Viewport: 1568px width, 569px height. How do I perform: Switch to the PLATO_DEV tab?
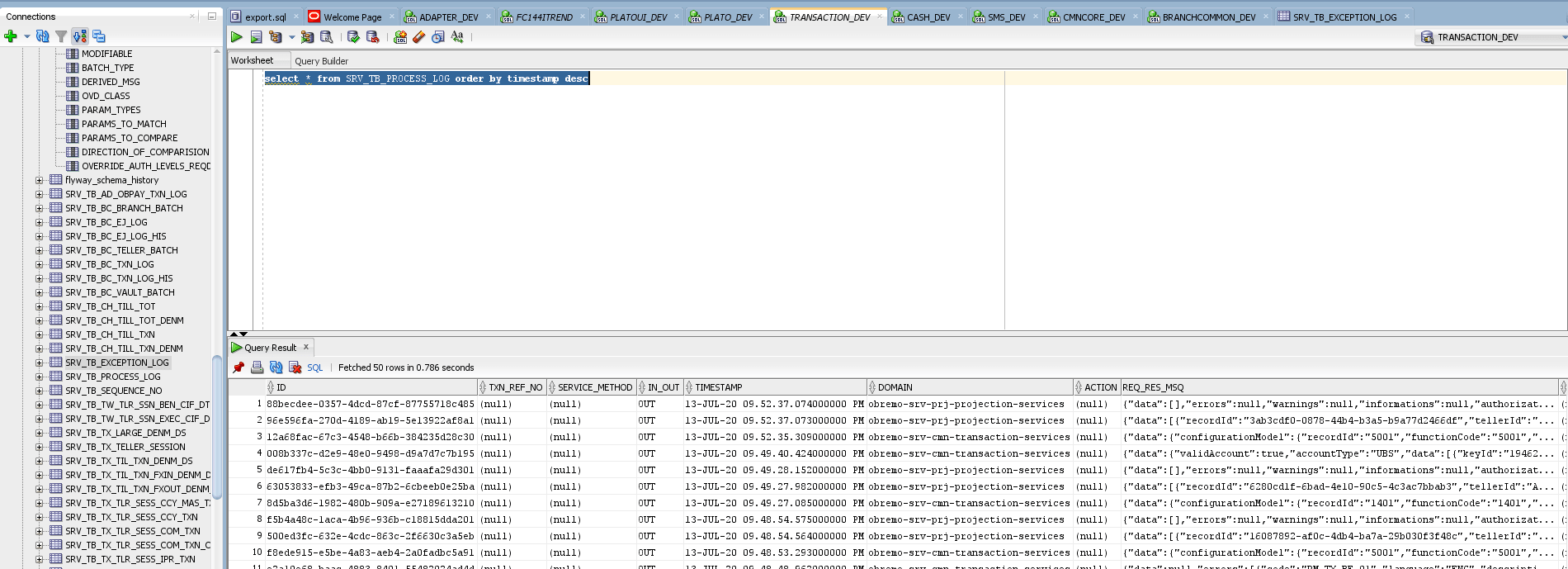[x=728, y=17]
